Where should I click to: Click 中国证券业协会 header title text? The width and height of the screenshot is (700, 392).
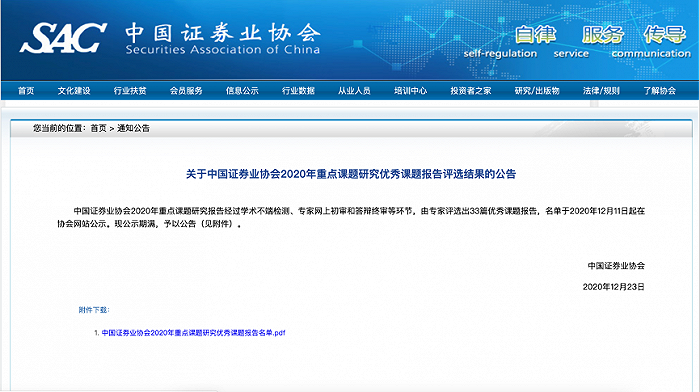tap(223, 33)
